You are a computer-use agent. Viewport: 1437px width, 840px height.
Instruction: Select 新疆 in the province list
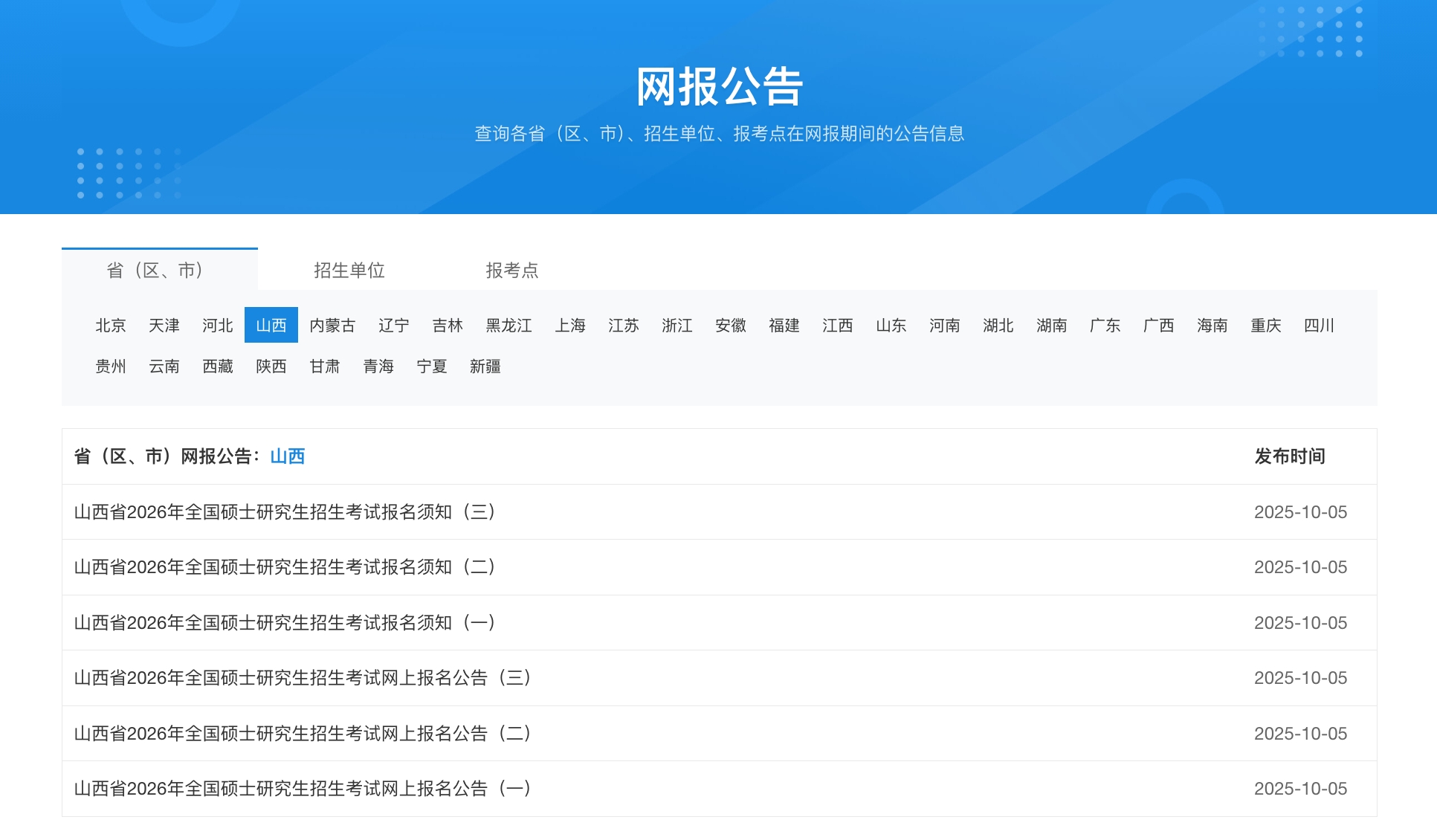(x=485, y=366)
